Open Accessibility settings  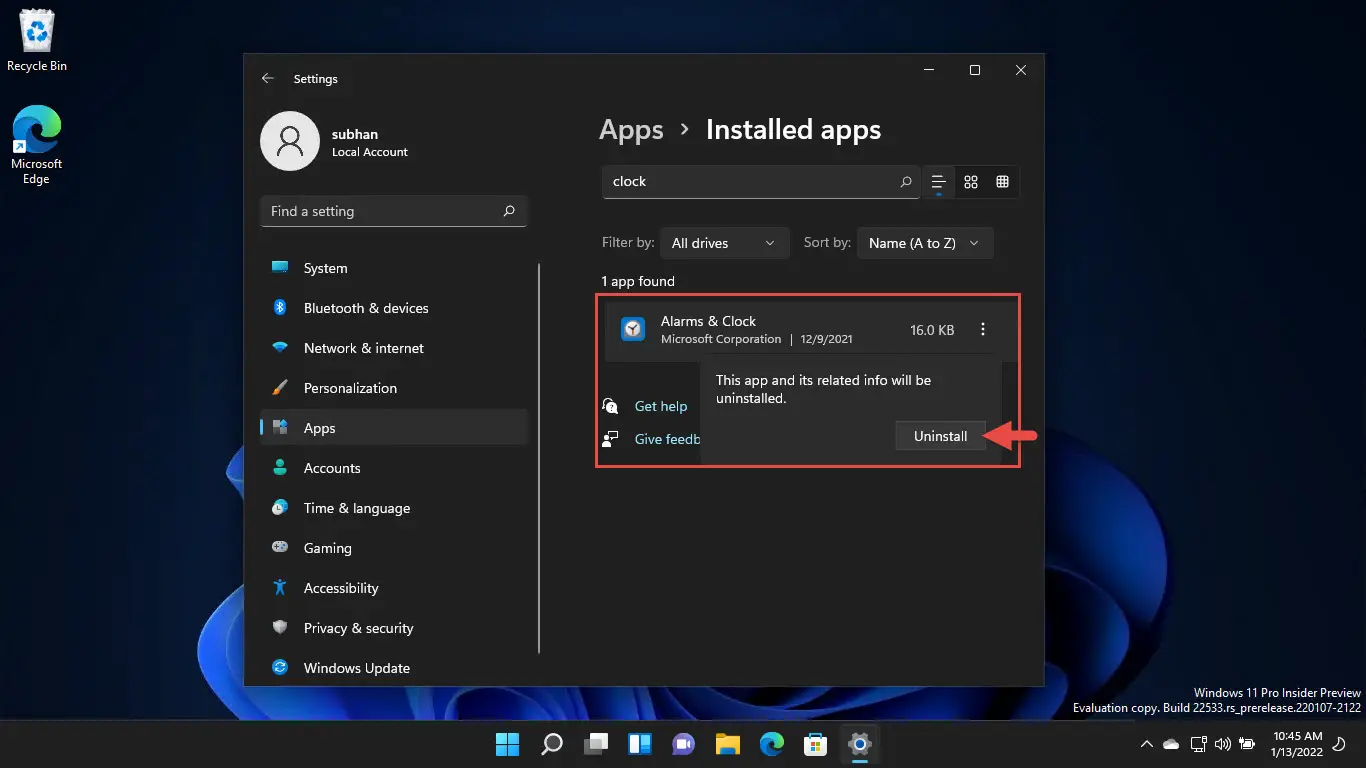coord(393,588)
